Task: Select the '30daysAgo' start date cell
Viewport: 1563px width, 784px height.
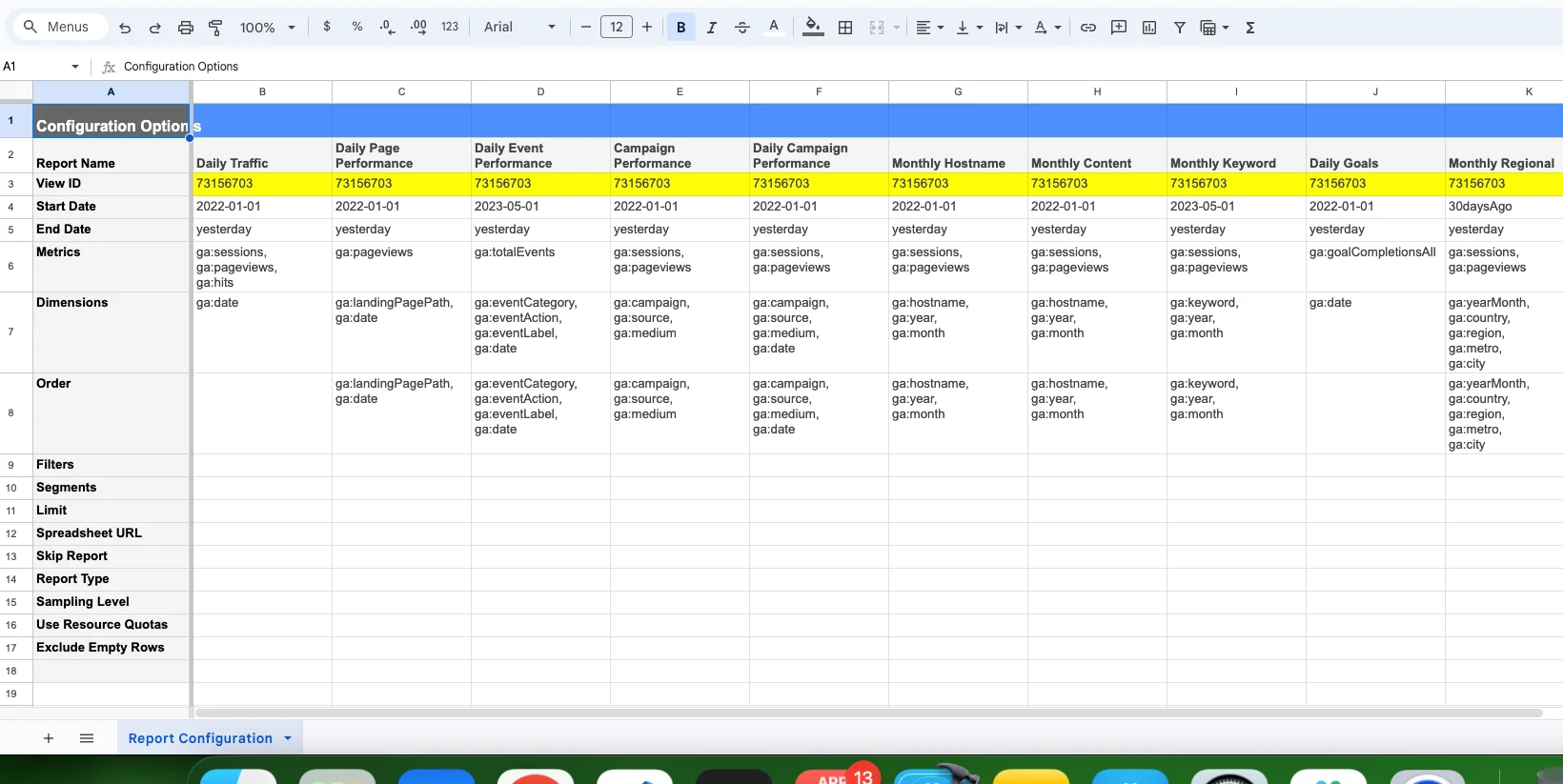Action: point(1504,207)
